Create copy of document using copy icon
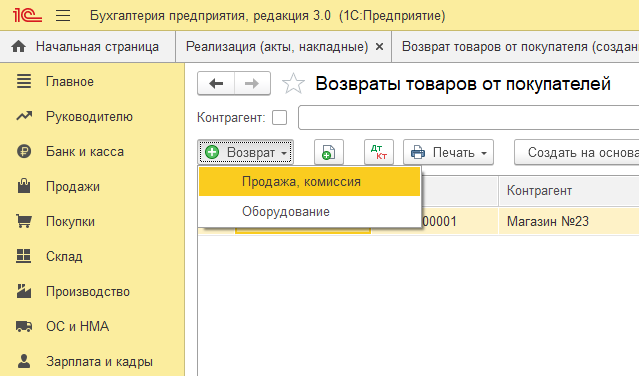 point(328,152)
